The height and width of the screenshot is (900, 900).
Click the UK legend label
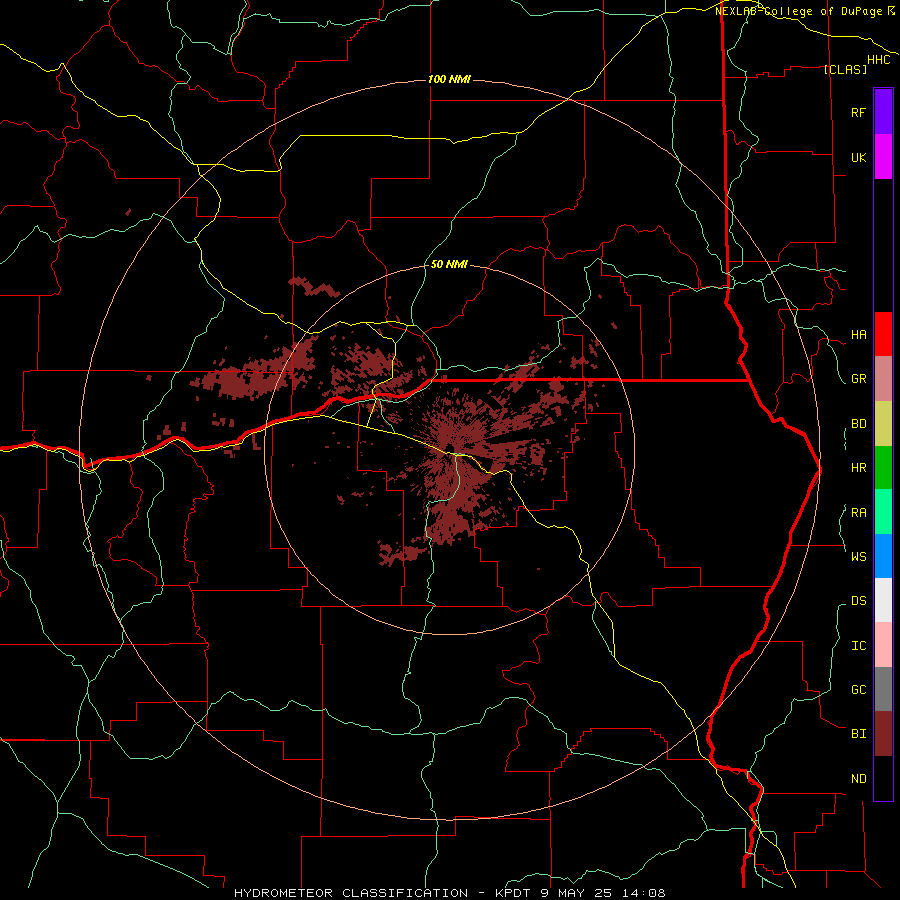pos(858,158)
